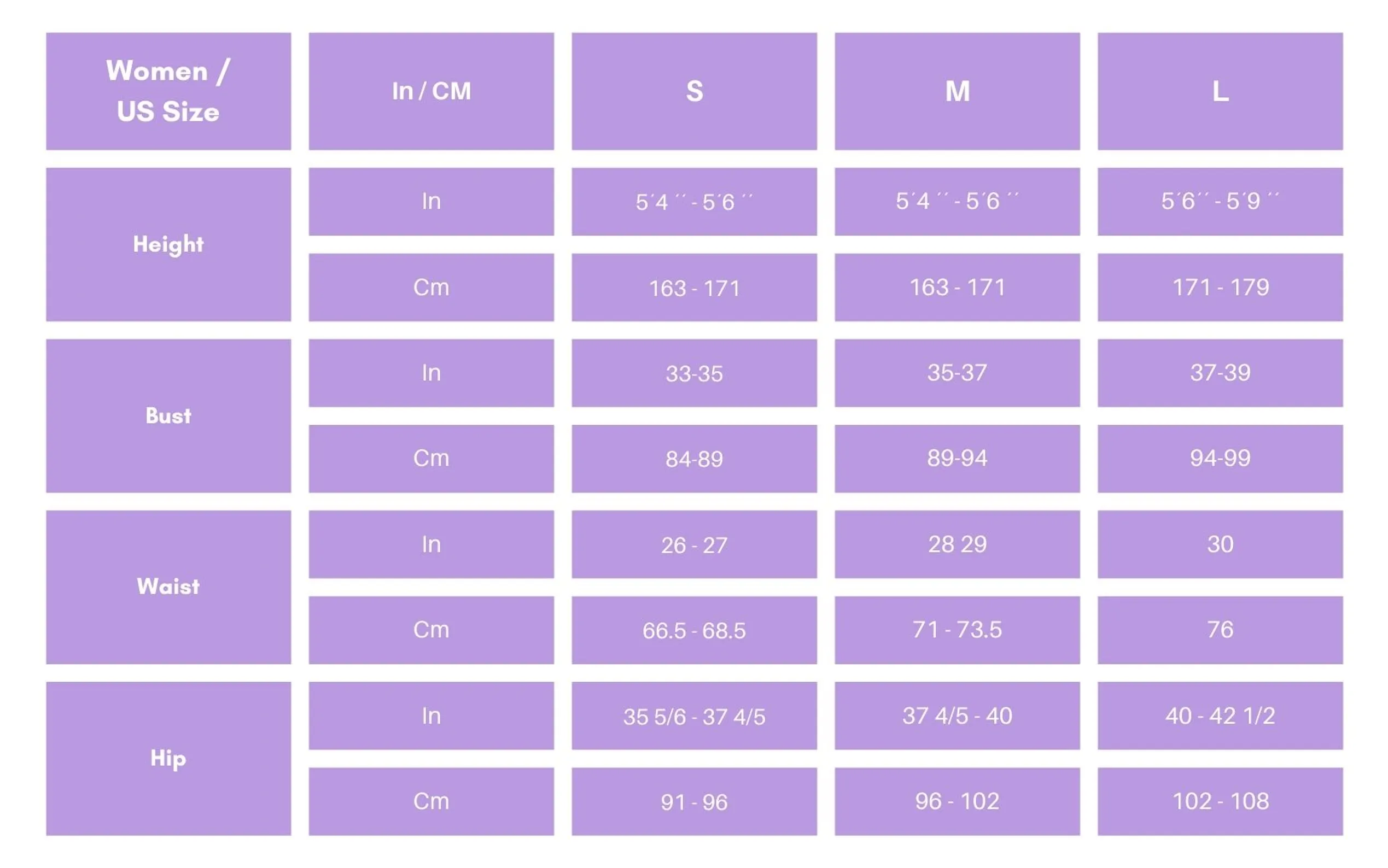This screenshot has height=868, width=1388.
Task: Click the S size column header
Action: point(695,91)
